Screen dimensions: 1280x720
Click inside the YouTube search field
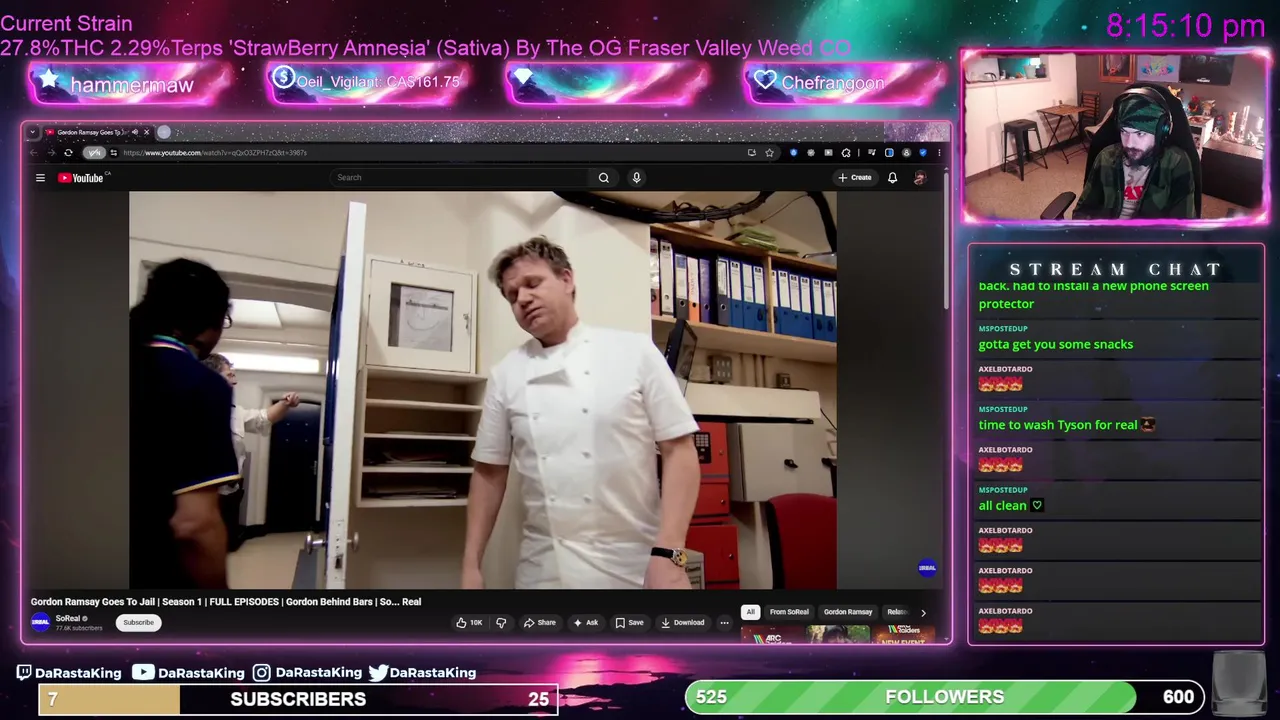click(460, 178)
